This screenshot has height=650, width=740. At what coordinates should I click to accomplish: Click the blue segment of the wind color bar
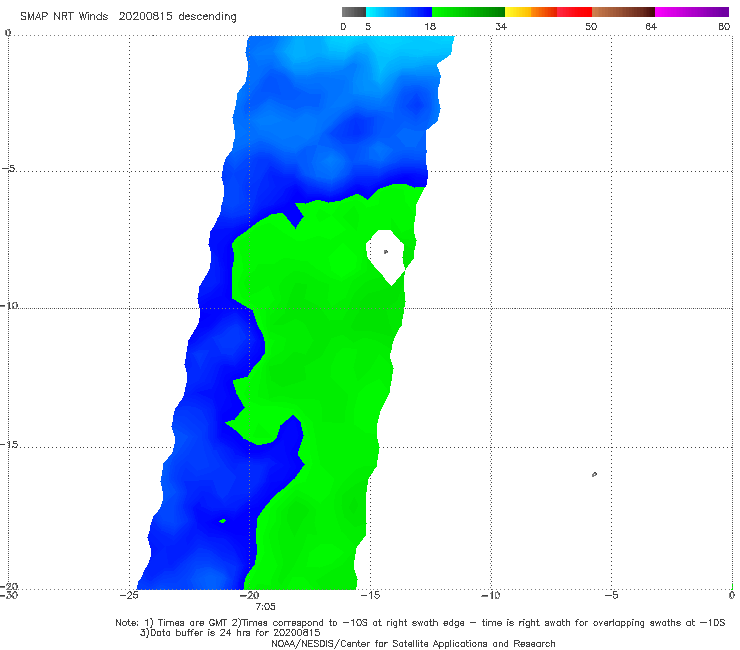click(x=399, y=12)
